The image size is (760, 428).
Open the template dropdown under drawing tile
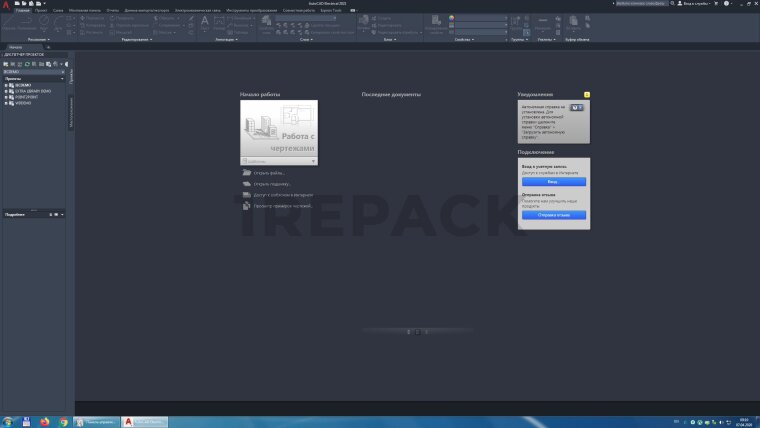pyautogui.click(x=313, y=160)
